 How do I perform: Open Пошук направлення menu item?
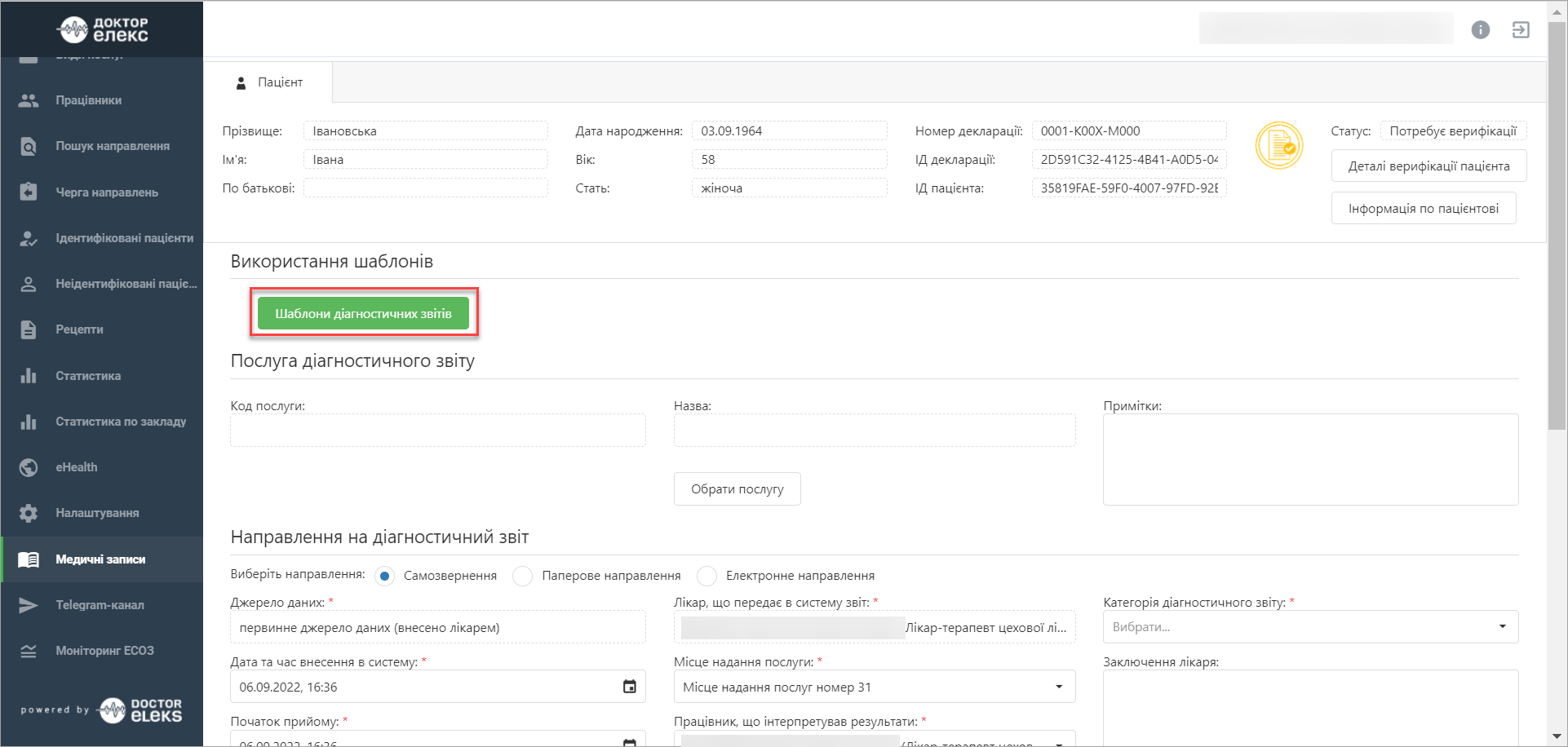pos(112,146)
